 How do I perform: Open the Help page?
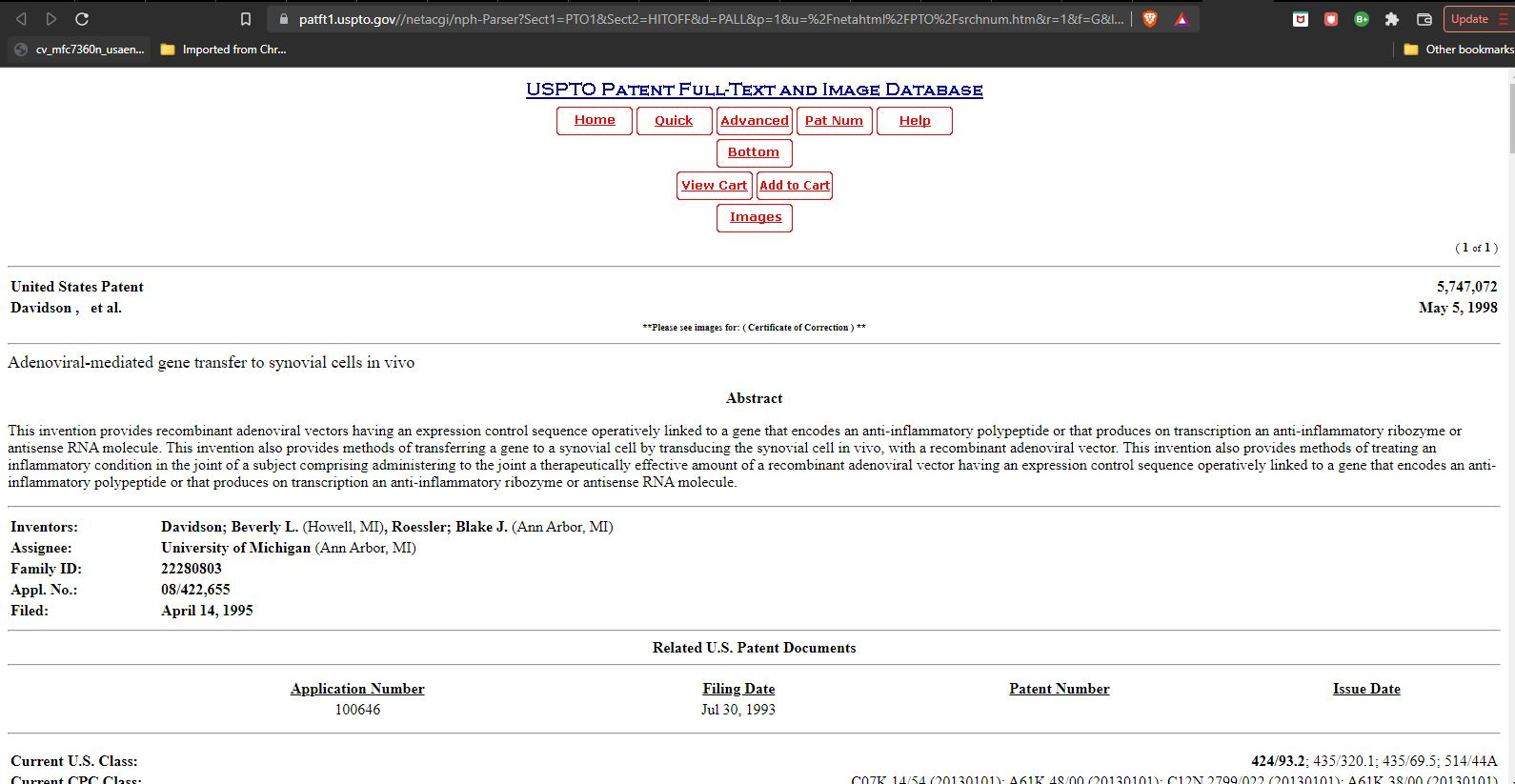[915, 121]
